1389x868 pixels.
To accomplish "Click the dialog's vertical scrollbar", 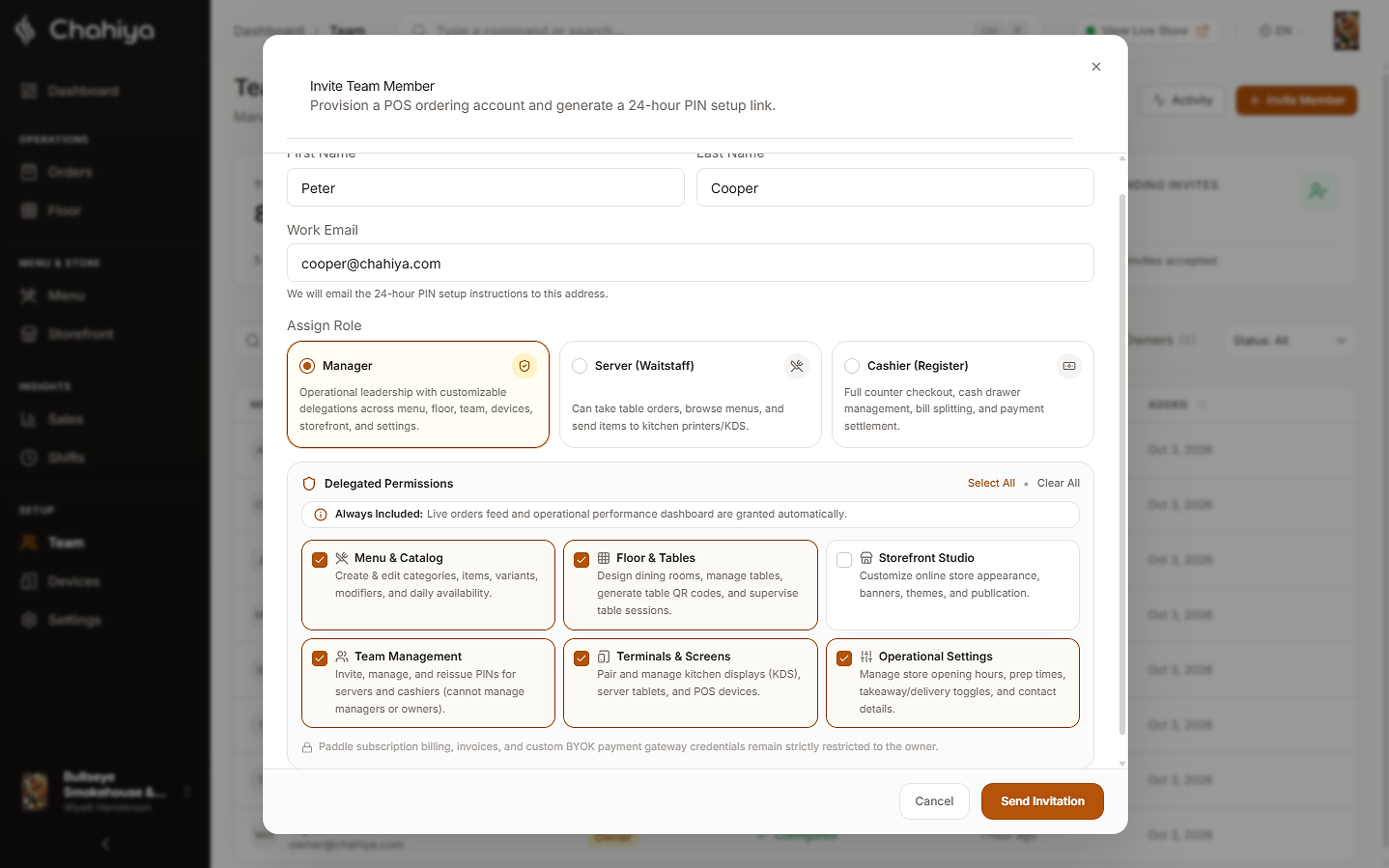I will click(x=1121, y=463).
